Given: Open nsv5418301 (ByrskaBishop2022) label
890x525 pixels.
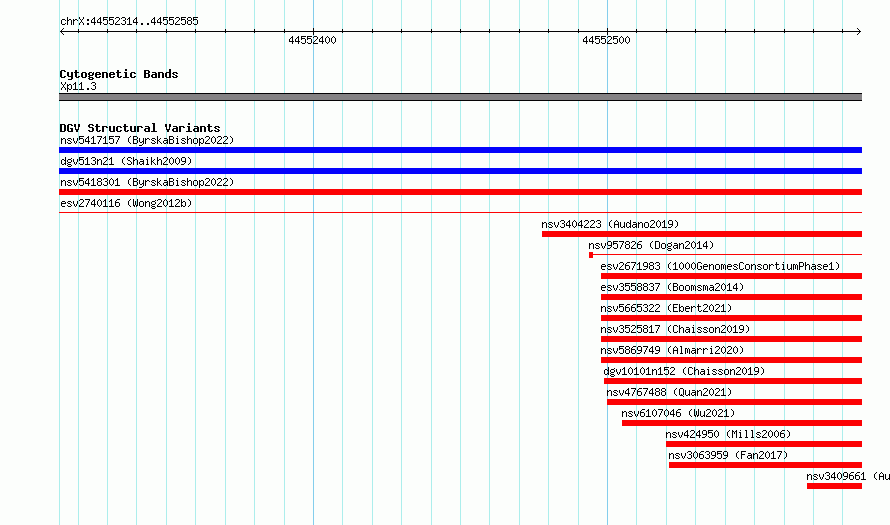Looking at the screenshot, I should point(147,182).
